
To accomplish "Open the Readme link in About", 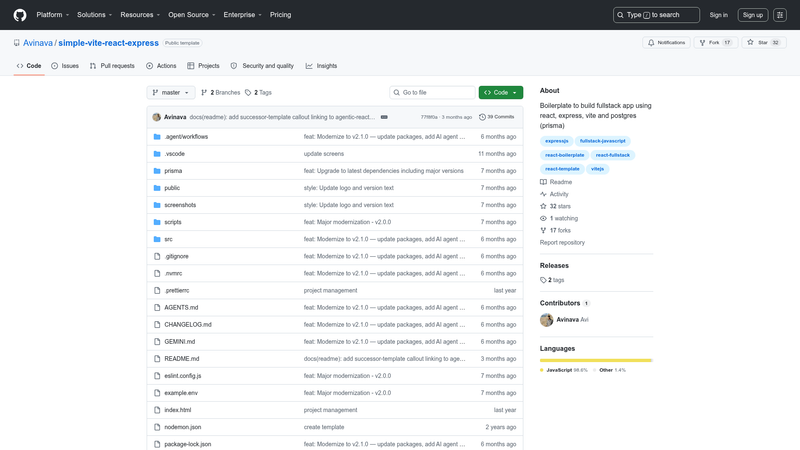I will (x=556, y=182).
